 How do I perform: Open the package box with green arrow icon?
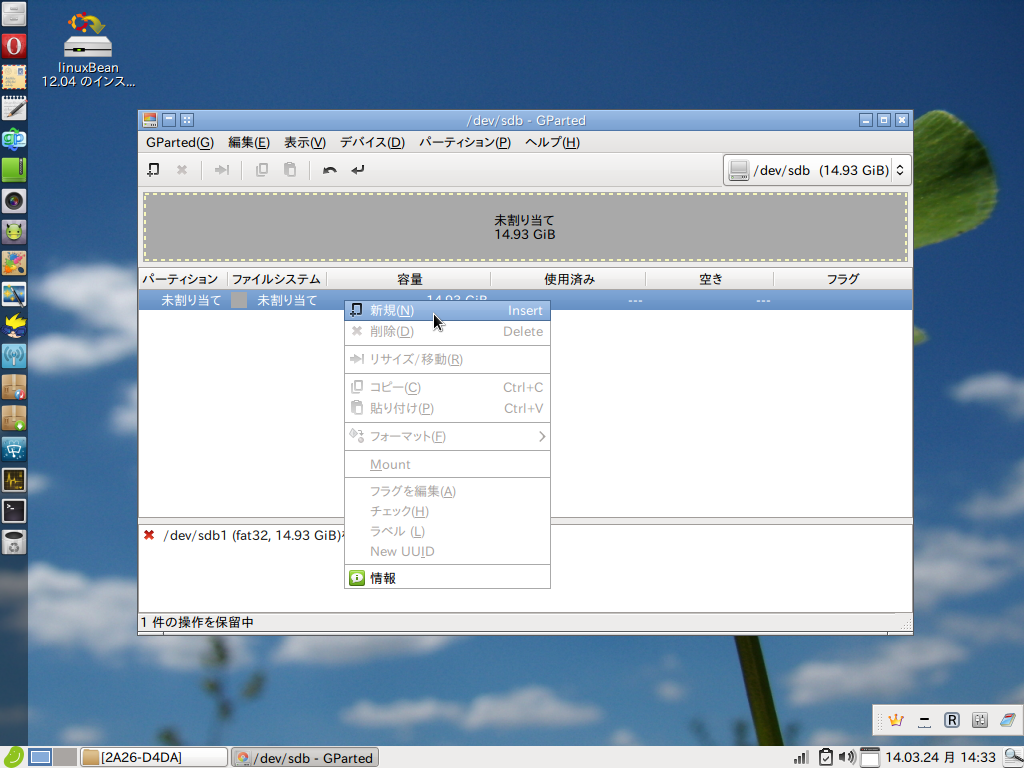tap(14, 418)
